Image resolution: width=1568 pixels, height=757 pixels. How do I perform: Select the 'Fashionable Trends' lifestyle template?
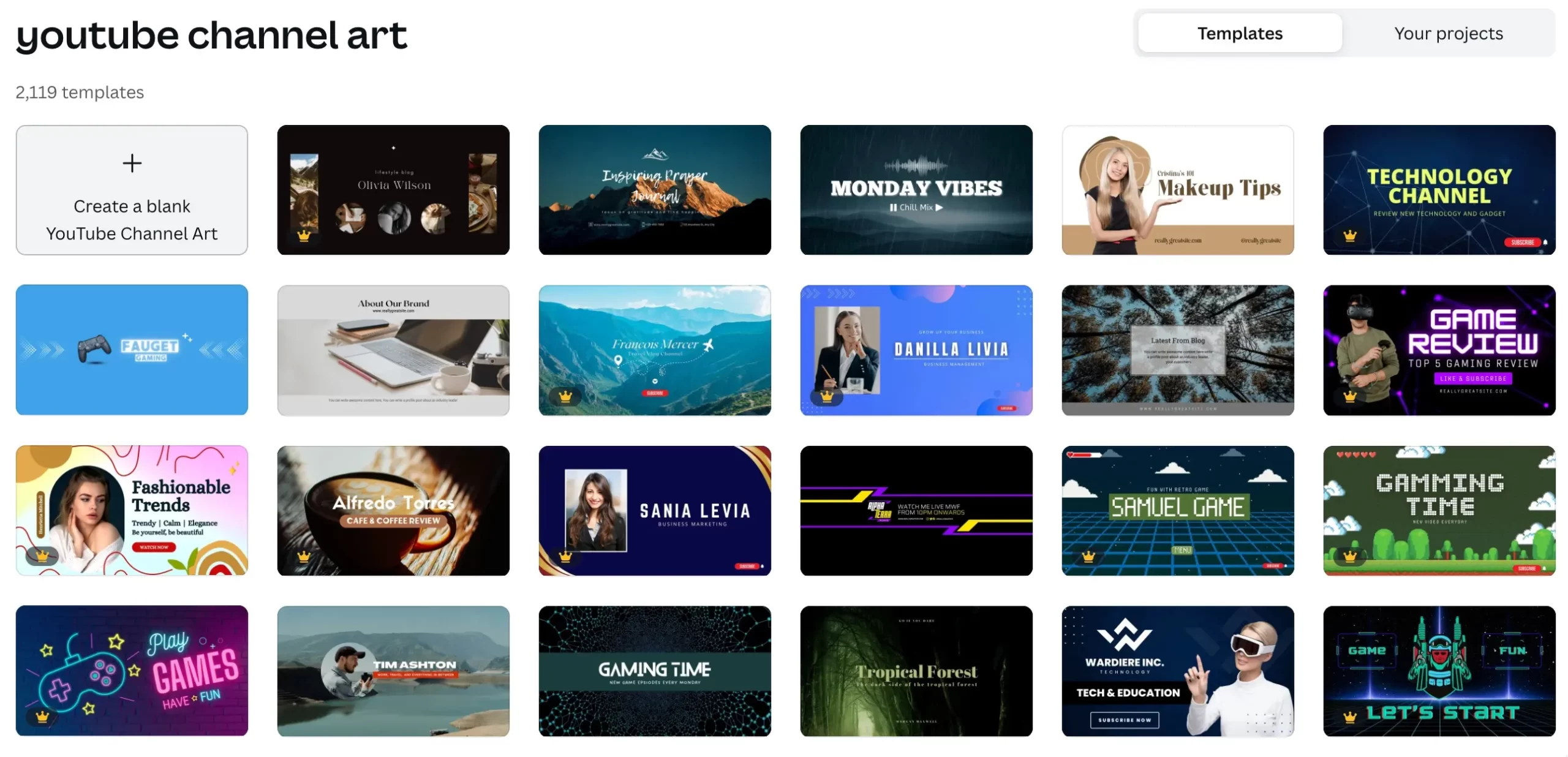point(132,510)
